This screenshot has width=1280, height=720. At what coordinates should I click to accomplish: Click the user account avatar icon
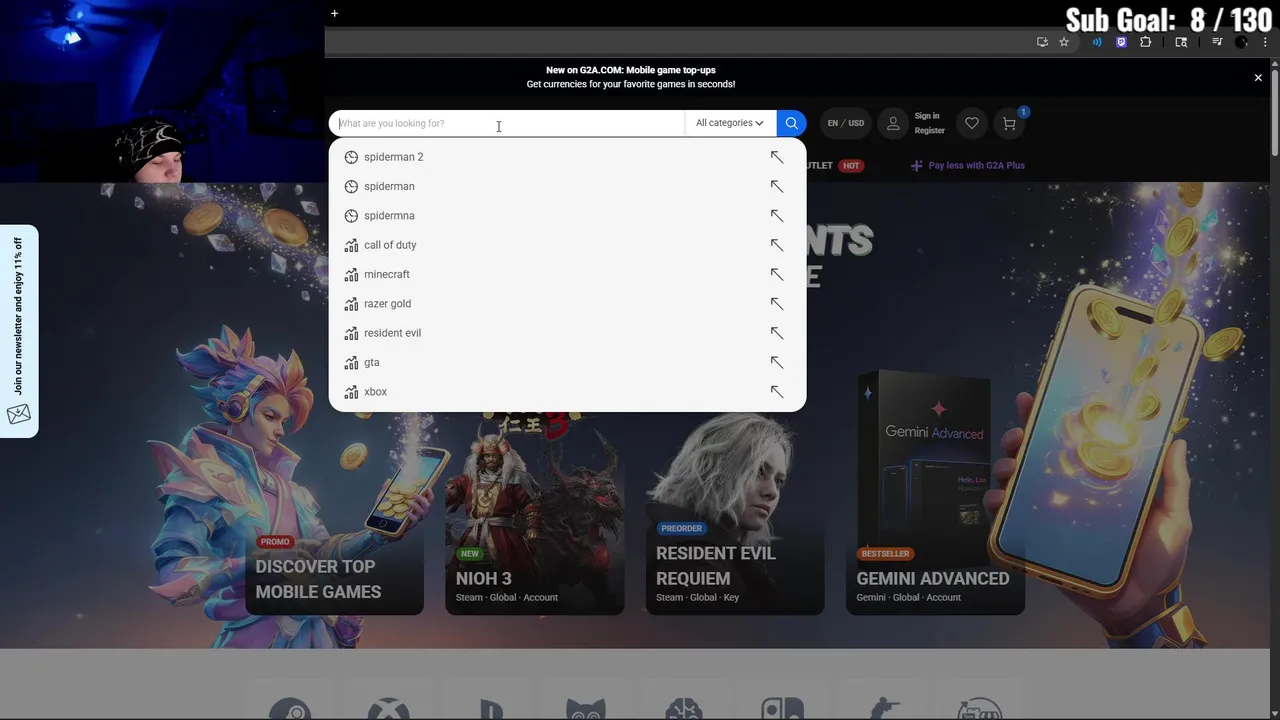pyautogui.click(x=893, y=123)
